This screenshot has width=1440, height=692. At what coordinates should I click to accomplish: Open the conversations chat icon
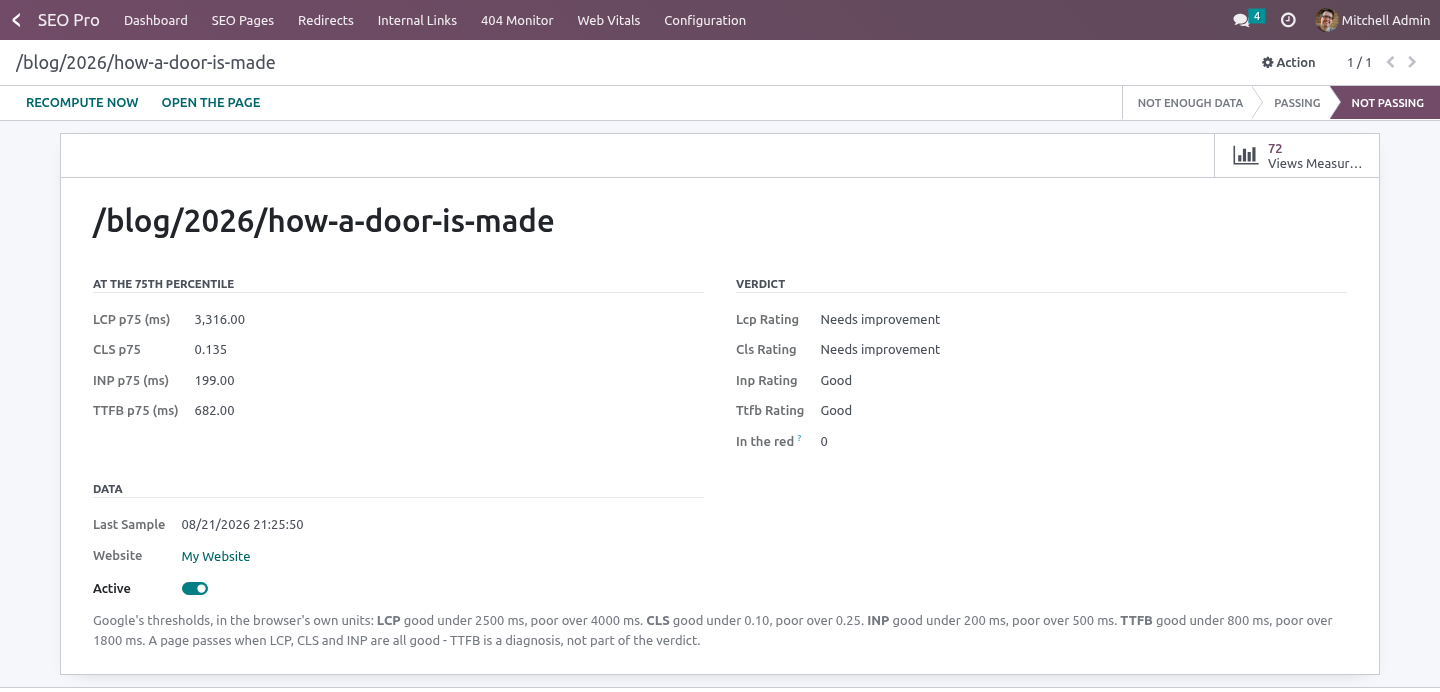[x=1241, y=20]
